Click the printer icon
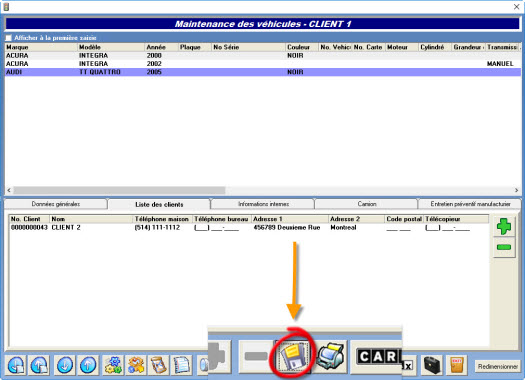Viewport: 525px width, 380px height. (330, 357)
